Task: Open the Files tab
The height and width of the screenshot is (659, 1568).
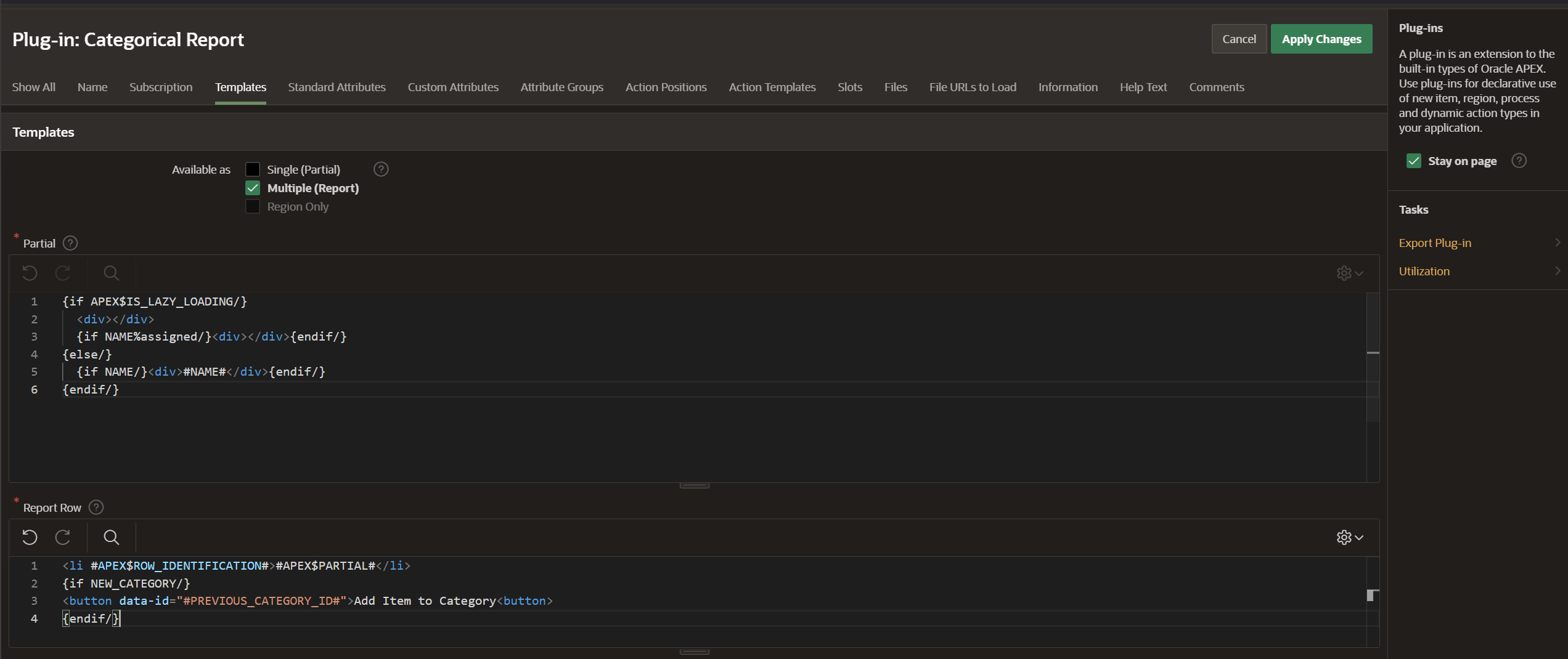Action: coord(896,87)
